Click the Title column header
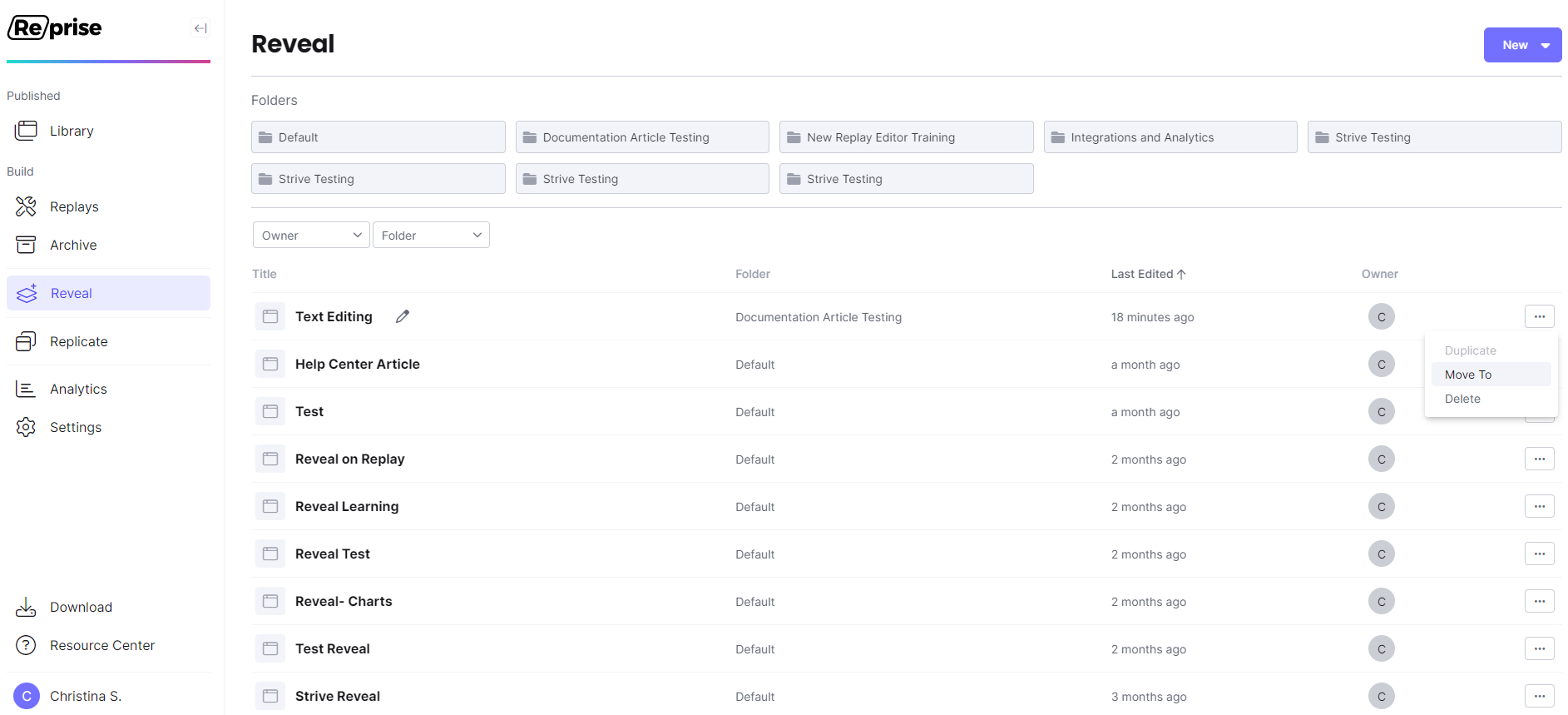This screenshot has width=1568, height=715. tap(265, 274)
